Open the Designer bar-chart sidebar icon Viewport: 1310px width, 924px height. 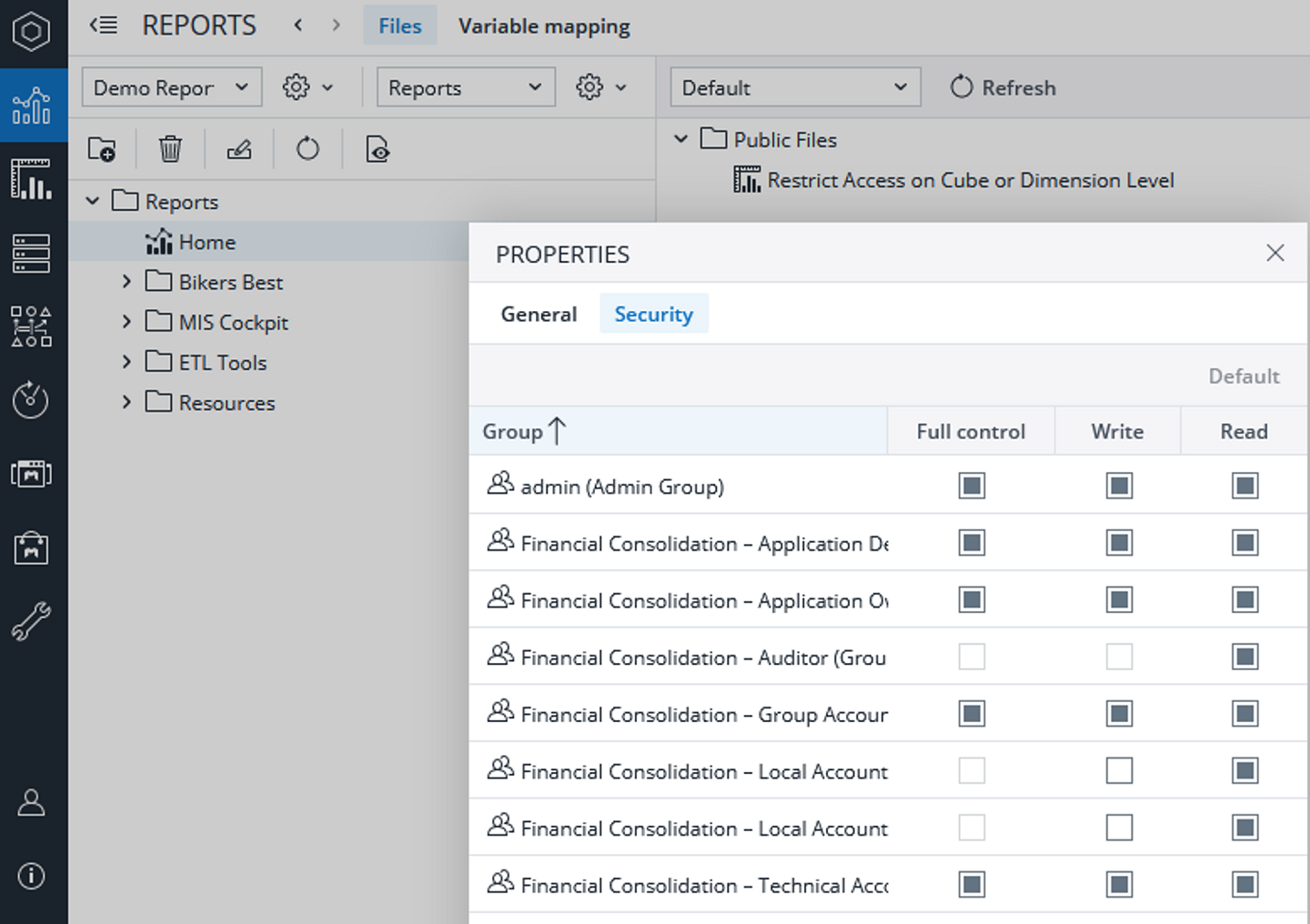(x=31, y=179)
